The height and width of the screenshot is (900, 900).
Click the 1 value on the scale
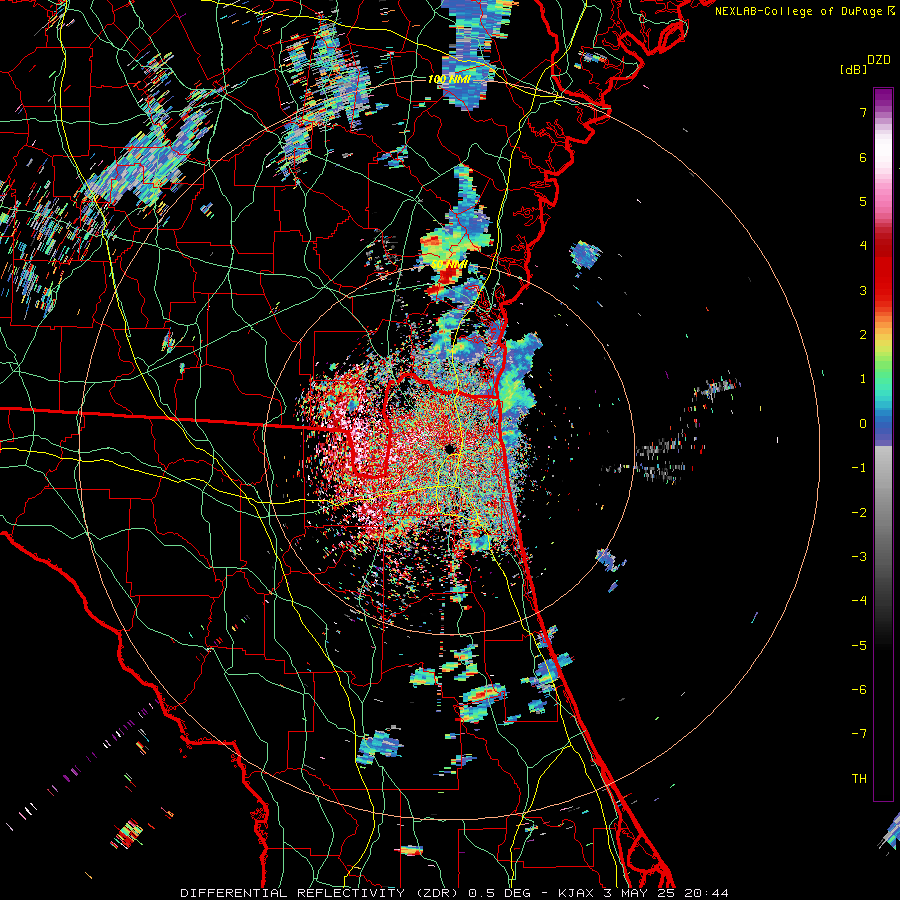pyautogui.click(x=863, y=379)
